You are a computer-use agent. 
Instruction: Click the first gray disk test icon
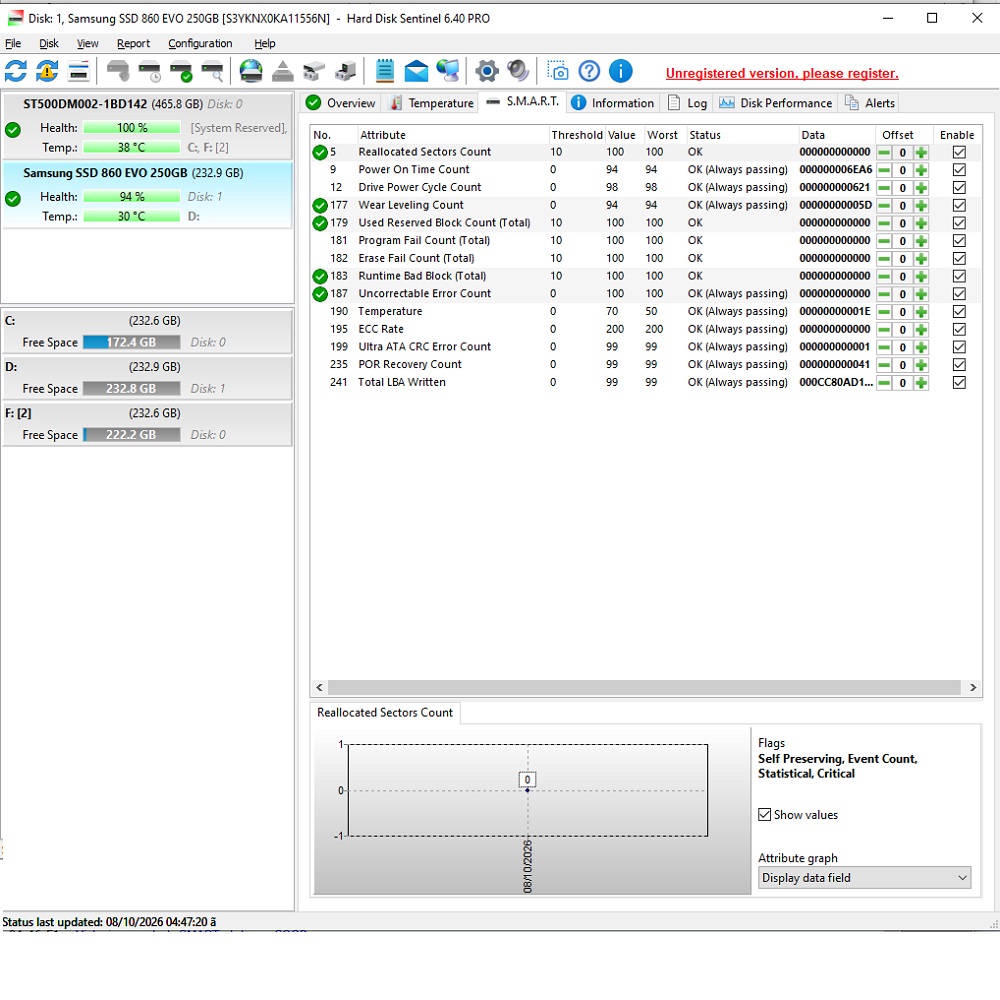tap(118, 71)
